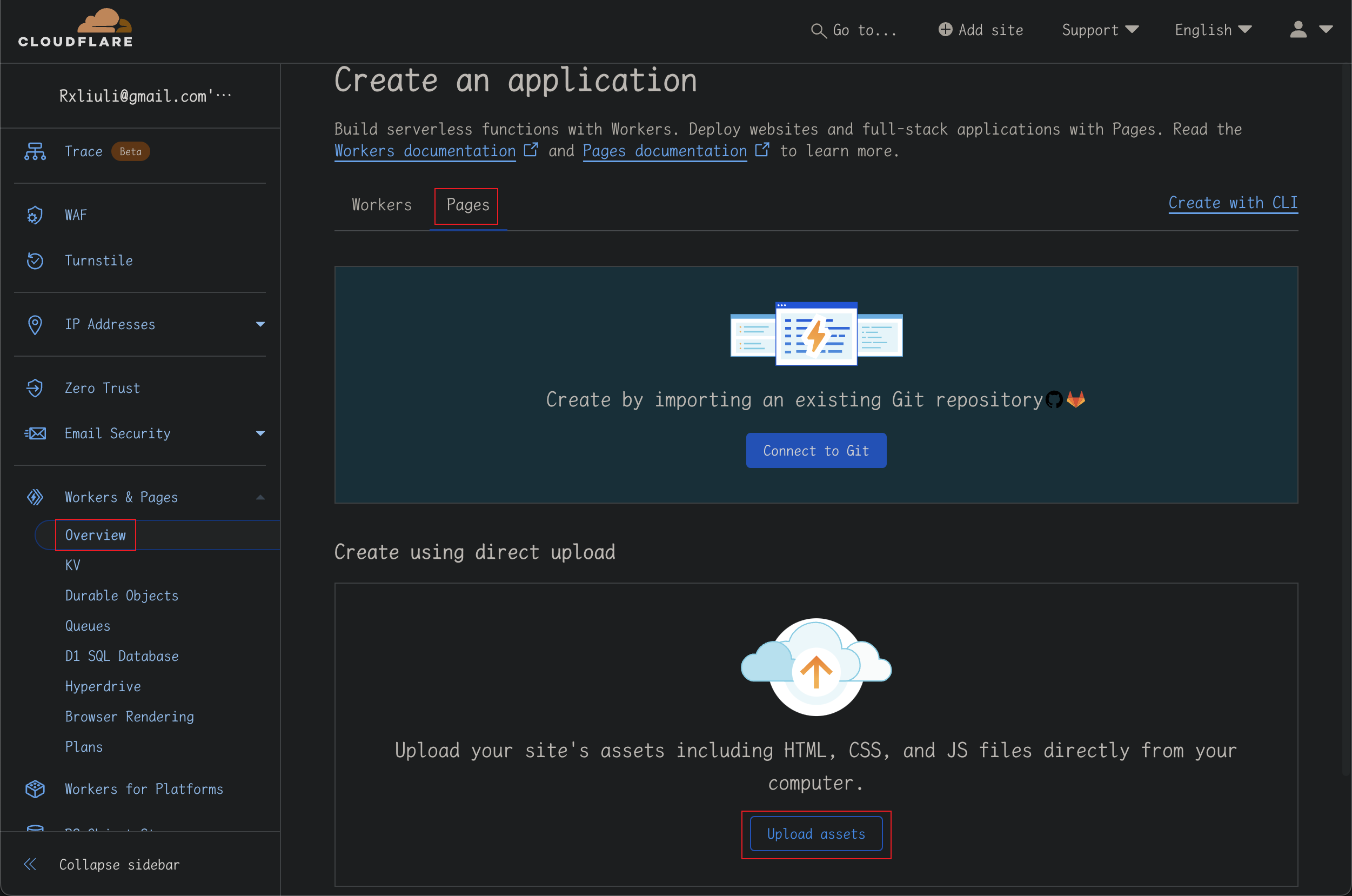Click the Upload assets button
Image resolution: width=1352 pixels, height=896 pixels.
coord(815,834)
